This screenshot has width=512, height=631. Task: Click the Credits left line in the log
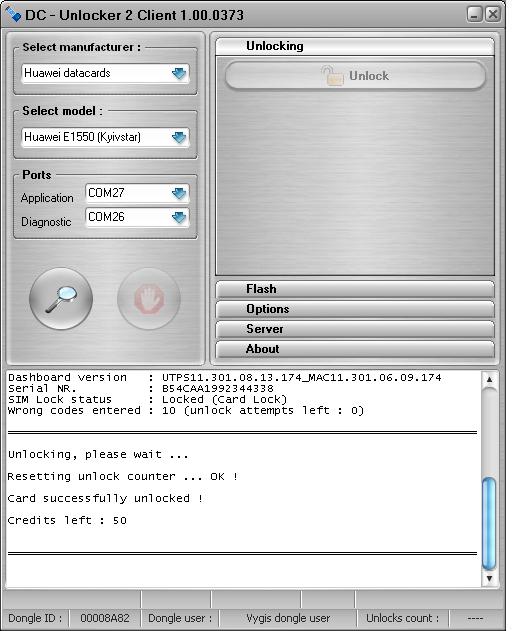click(67, 520)
